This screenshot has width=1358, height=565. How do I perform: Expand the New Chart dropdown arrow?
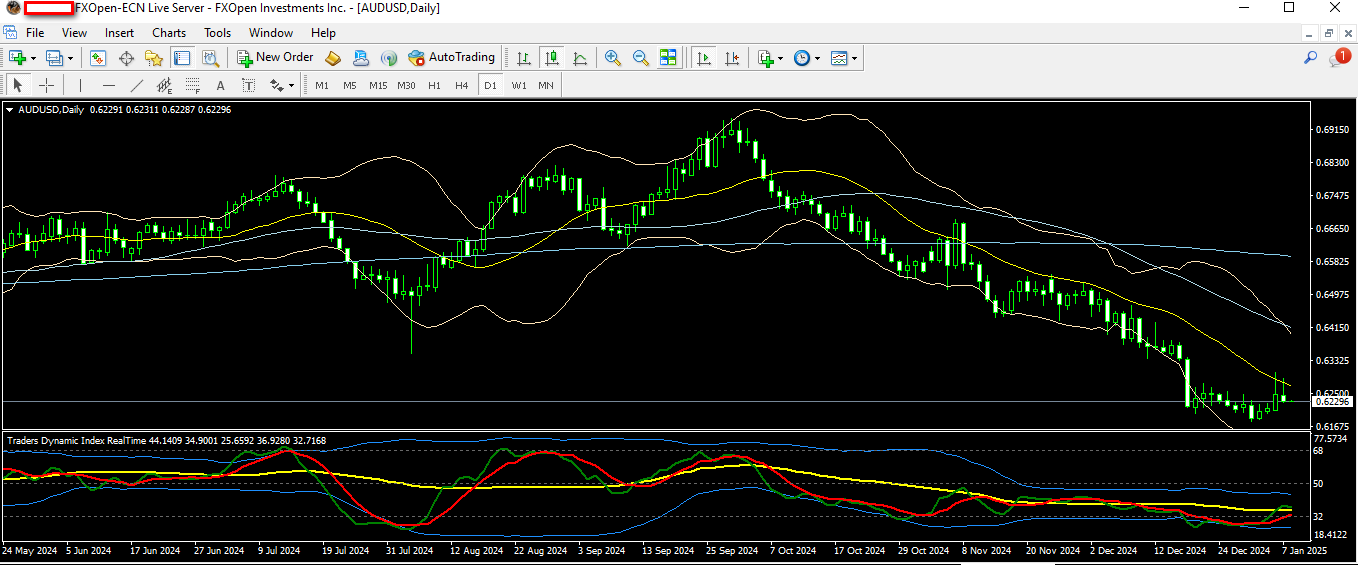[33, 58]
